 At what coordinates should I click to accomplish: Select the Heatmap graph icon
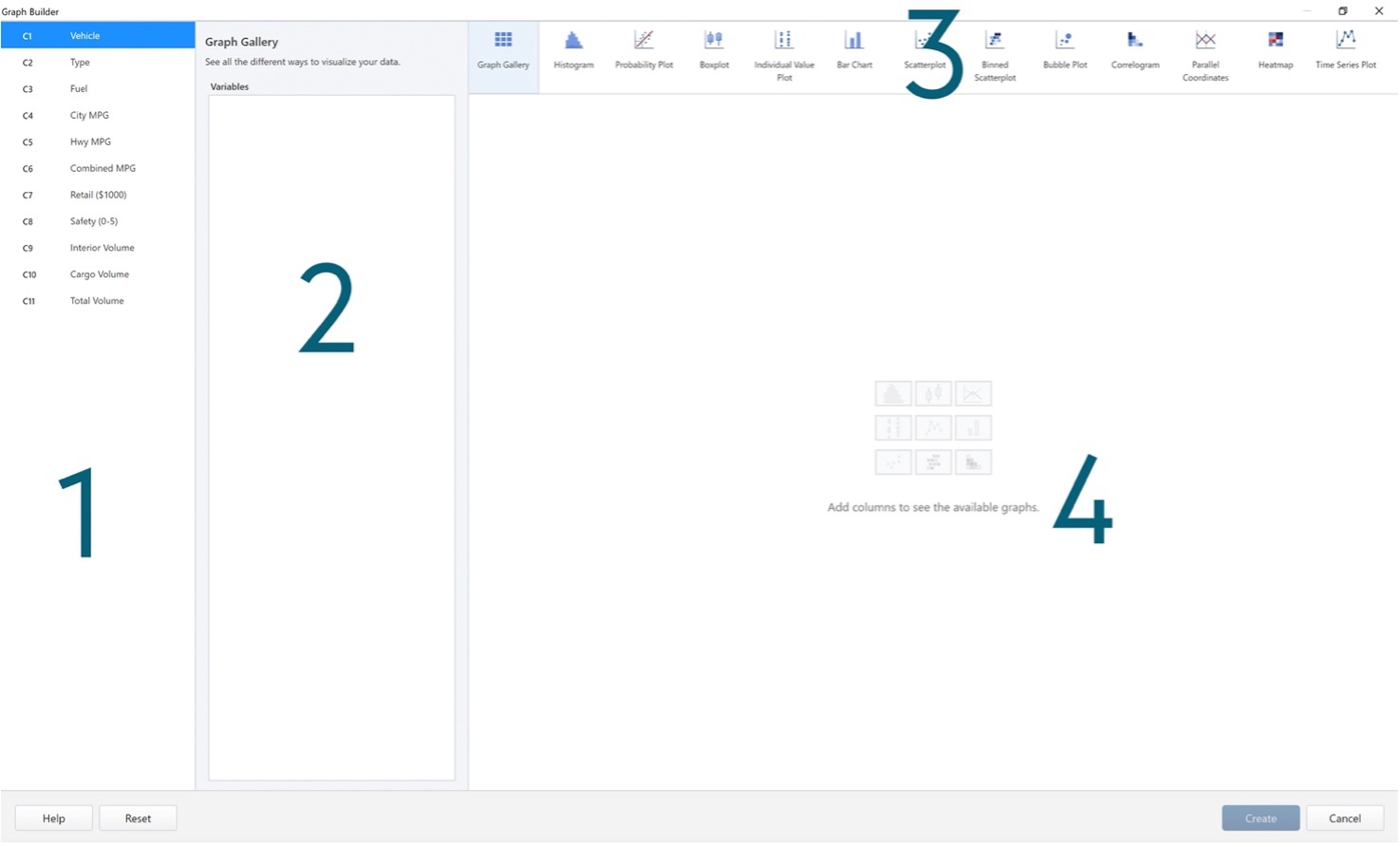(1275, 49)
